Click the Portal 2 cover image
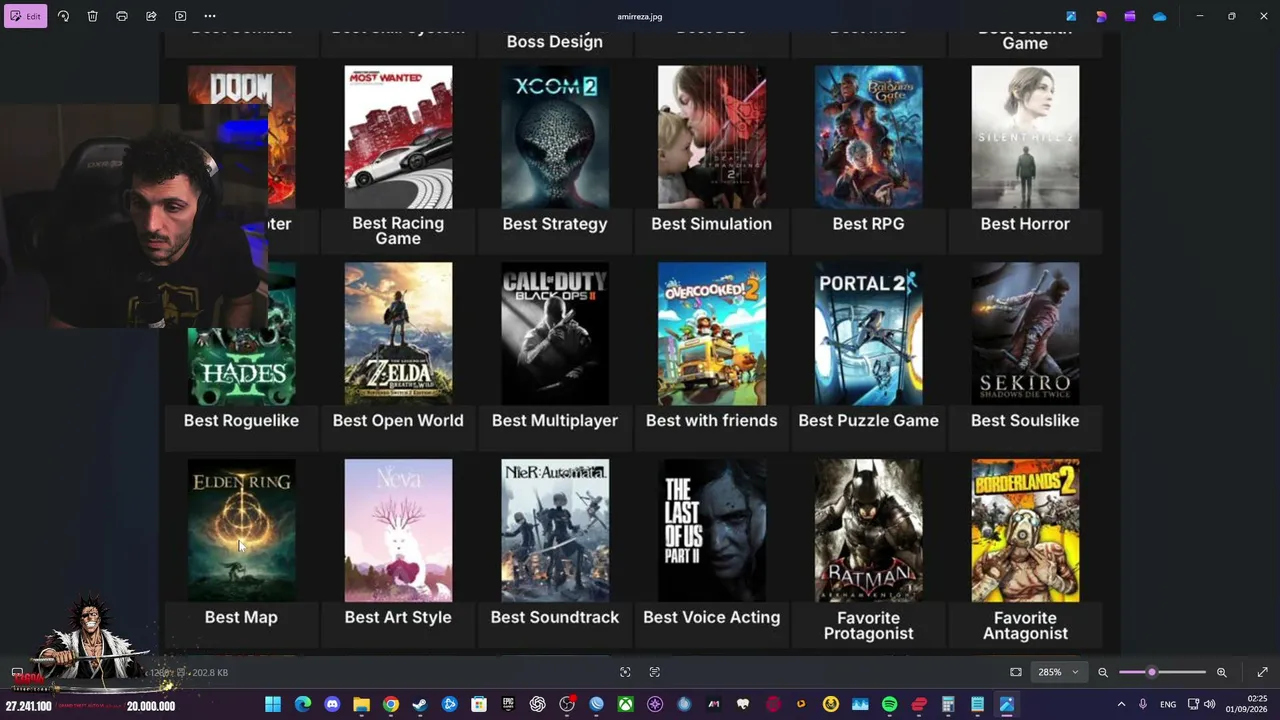 click(868, 334)
